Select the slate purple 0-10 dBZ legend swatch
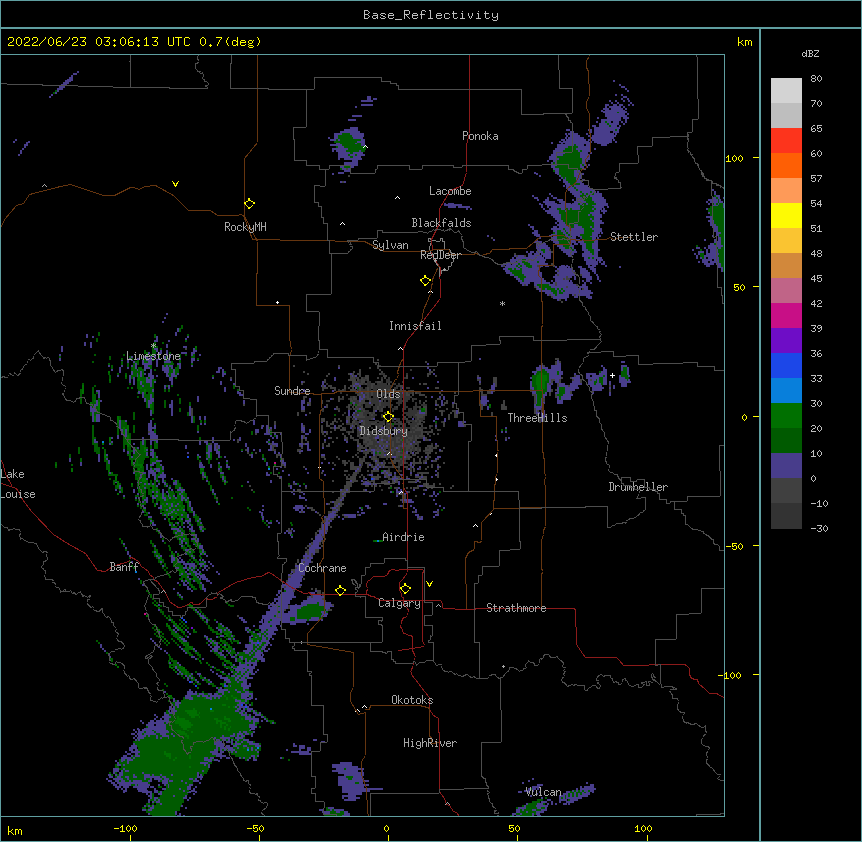 point(786,466)
